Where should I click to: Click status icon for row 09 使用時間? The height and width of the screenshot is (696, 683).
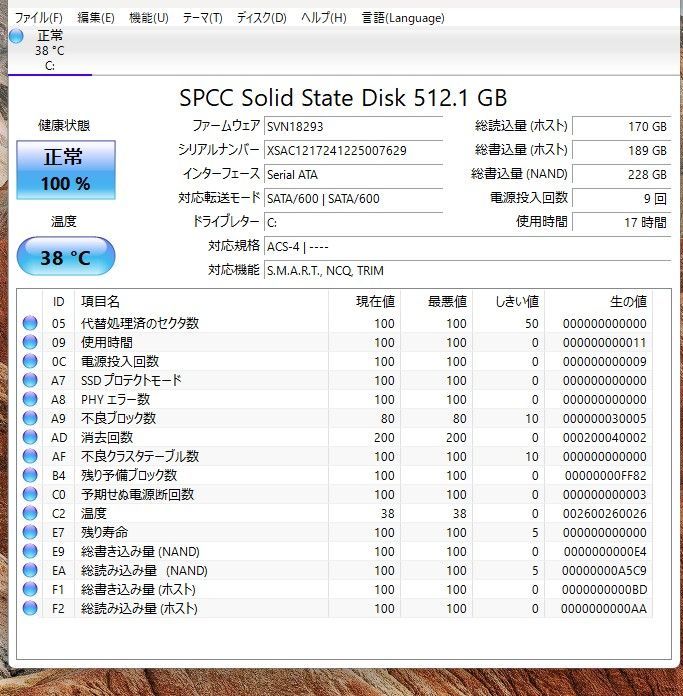click(30, 342)
